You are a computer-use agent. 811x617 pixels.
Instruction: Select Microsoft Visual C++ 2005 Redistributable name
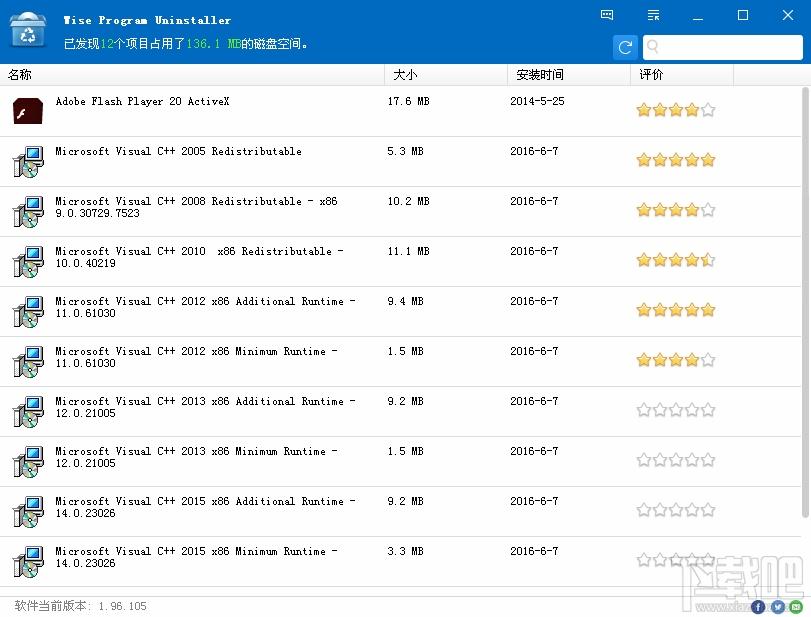[x=178, y=152]
